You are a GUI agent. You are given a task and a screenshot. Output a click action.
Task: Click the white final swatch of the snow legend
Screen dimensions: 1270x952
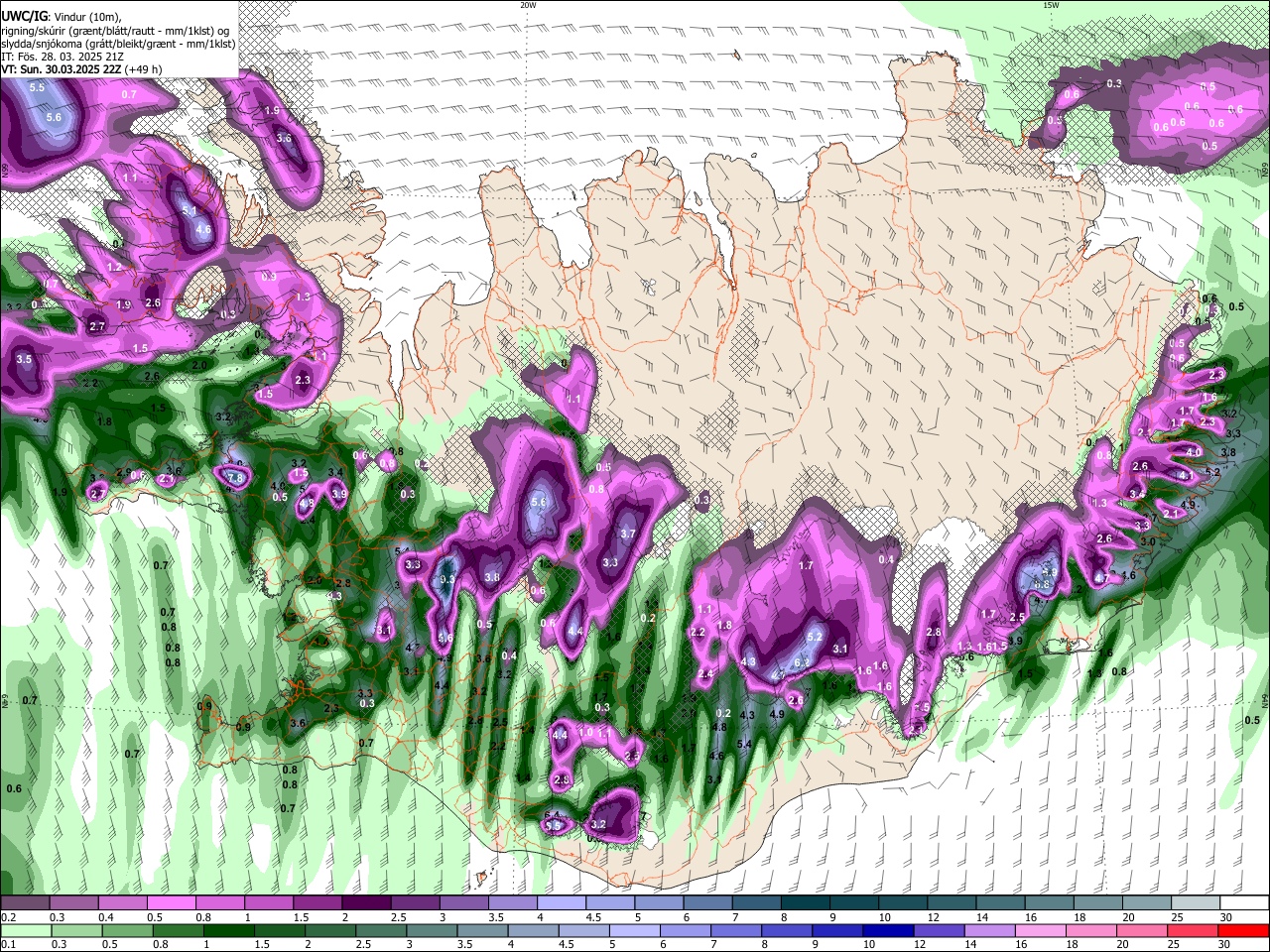1244,903
